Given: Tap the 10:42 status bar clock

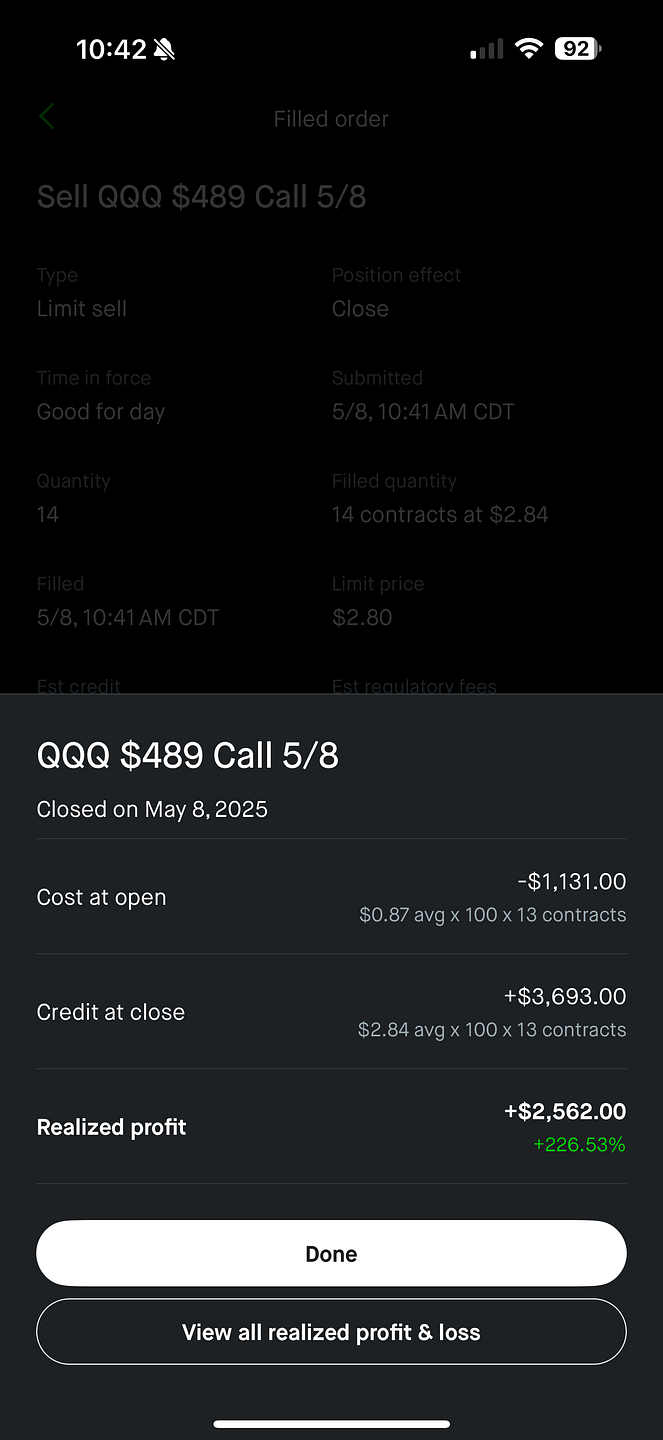Looking at the screenshot, I should pyautogui.click(x=111, y=49).
